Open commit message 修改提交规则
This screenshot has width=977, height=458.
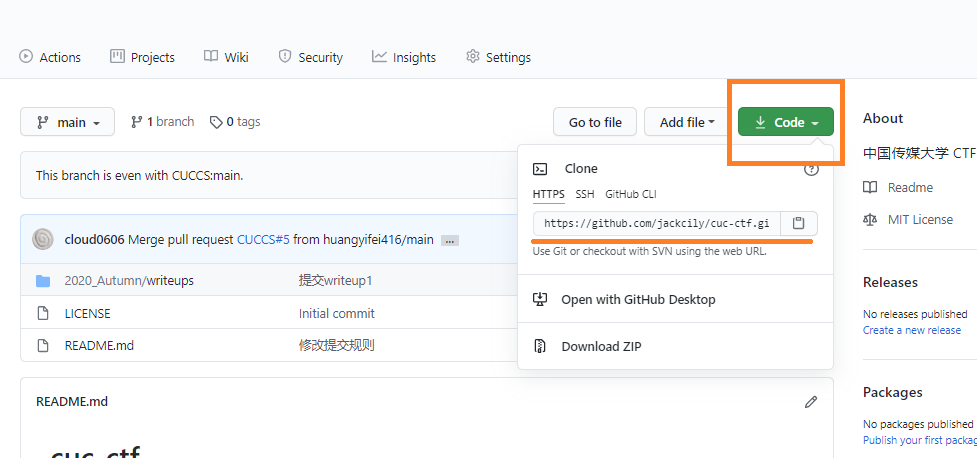click(336, 345)
